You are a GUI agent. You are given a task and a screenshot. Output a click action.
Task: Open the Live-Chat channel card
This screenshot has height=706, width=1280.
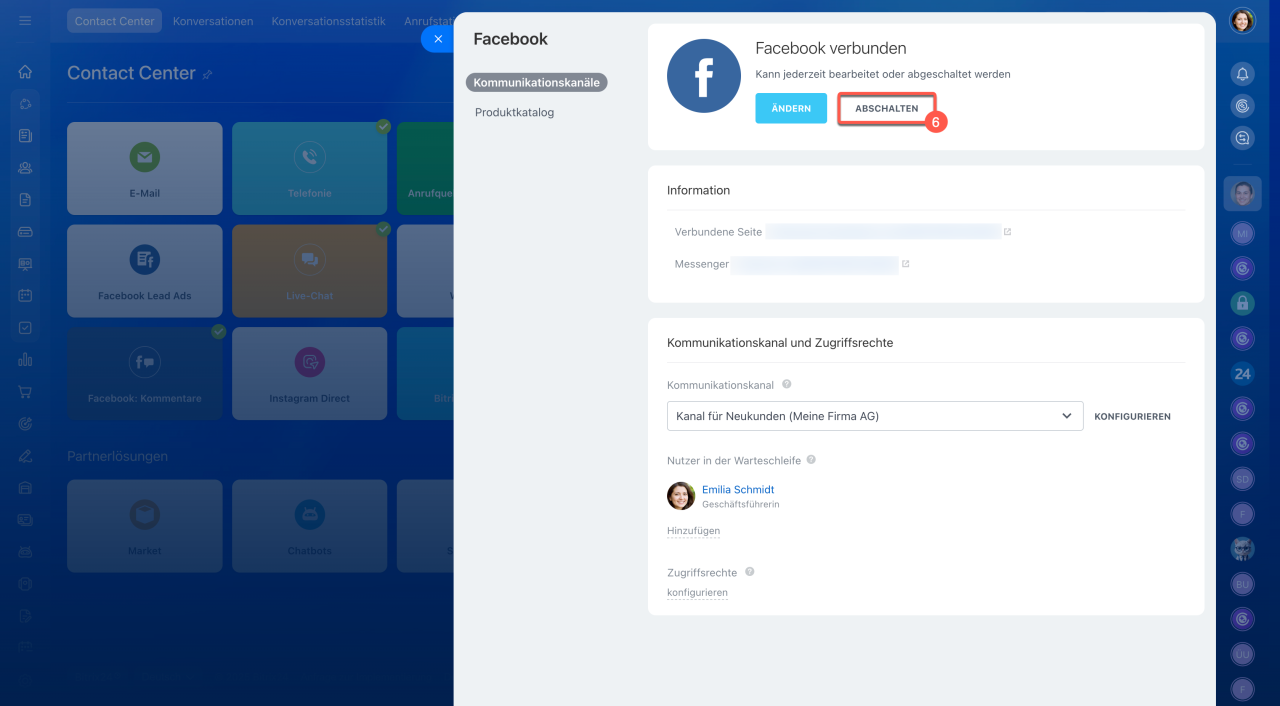click(x=310, y=271)
